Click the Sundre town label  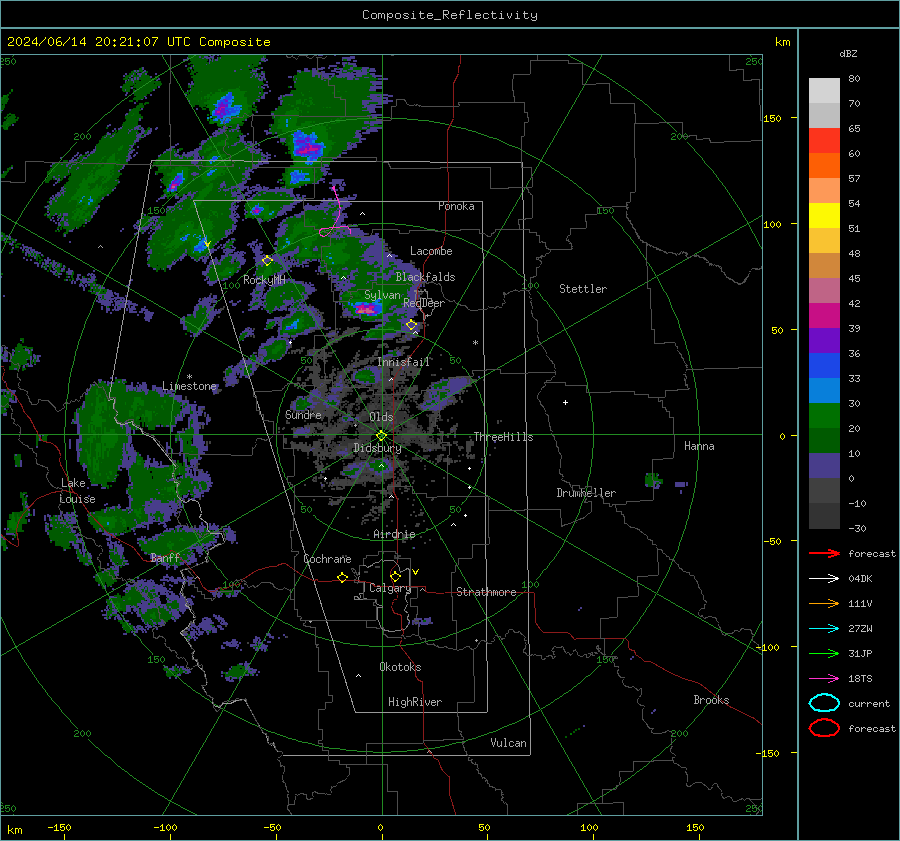tap(303, 414)
